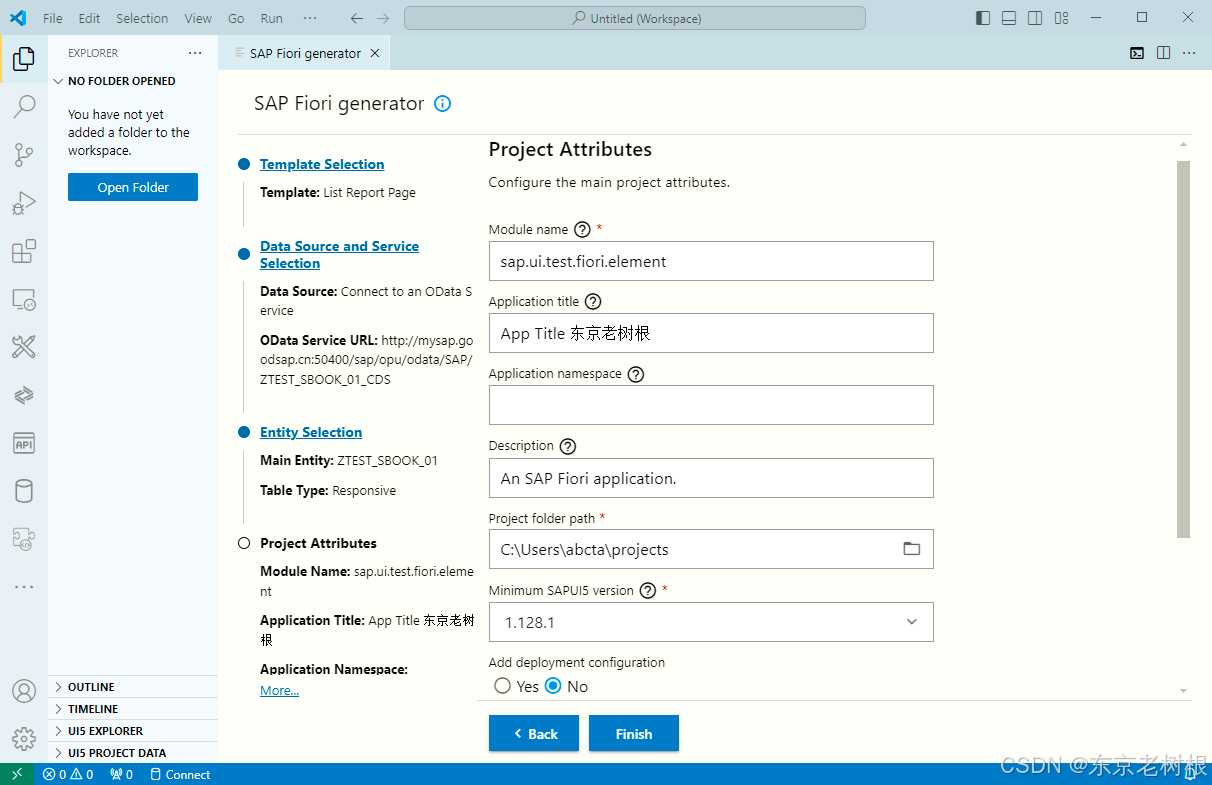Open the View menu
The image size is (1212, 785).
coord(198,18)
